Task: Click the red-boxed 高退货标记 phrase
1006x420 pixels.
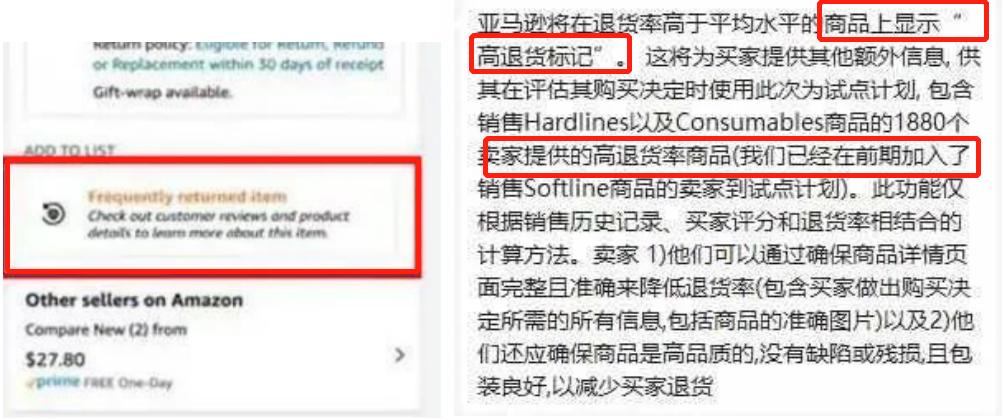Action: tap(543, 57)
